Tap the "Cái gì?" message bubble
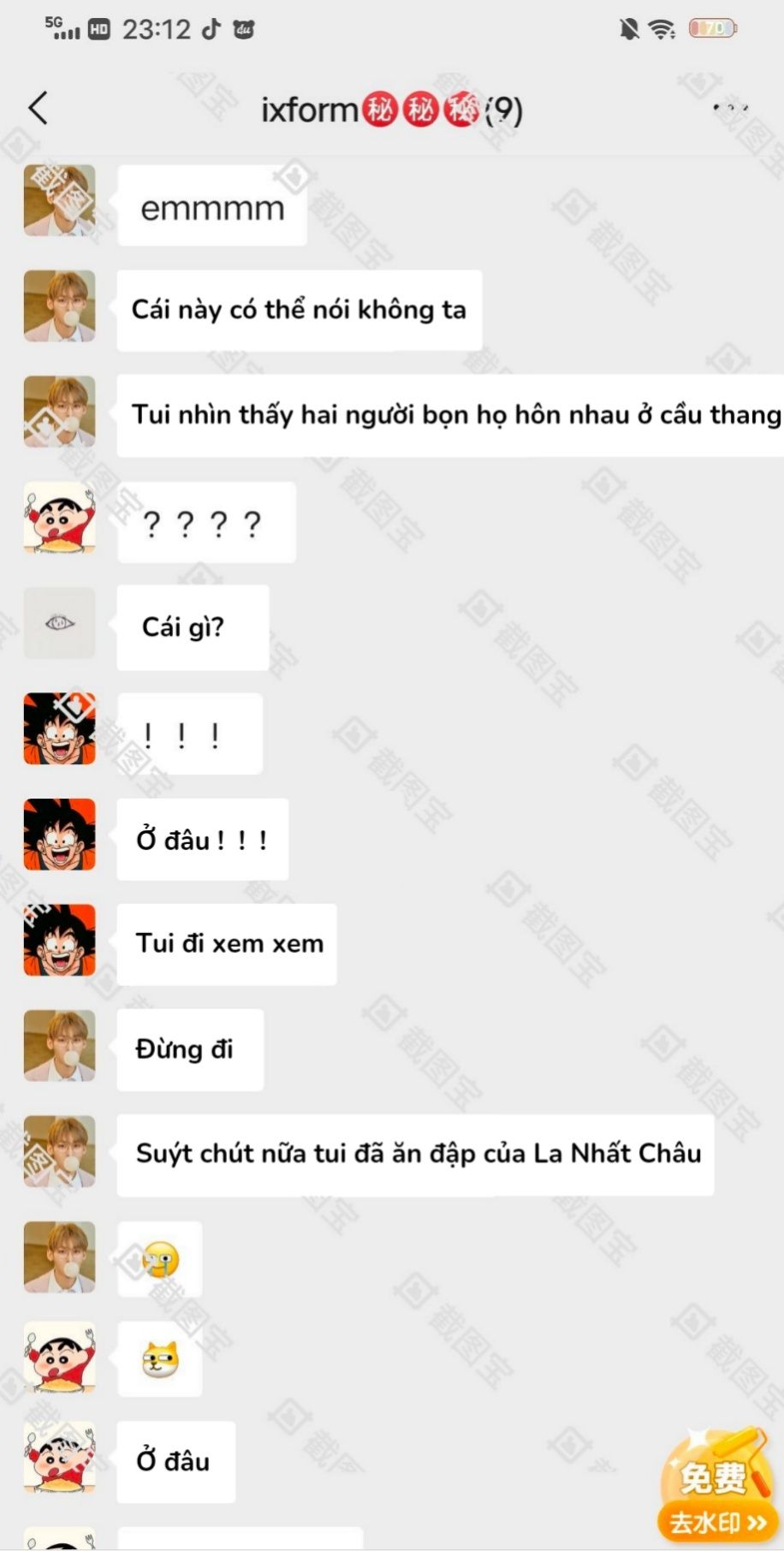784x1551 pixels. coord(193,627)
